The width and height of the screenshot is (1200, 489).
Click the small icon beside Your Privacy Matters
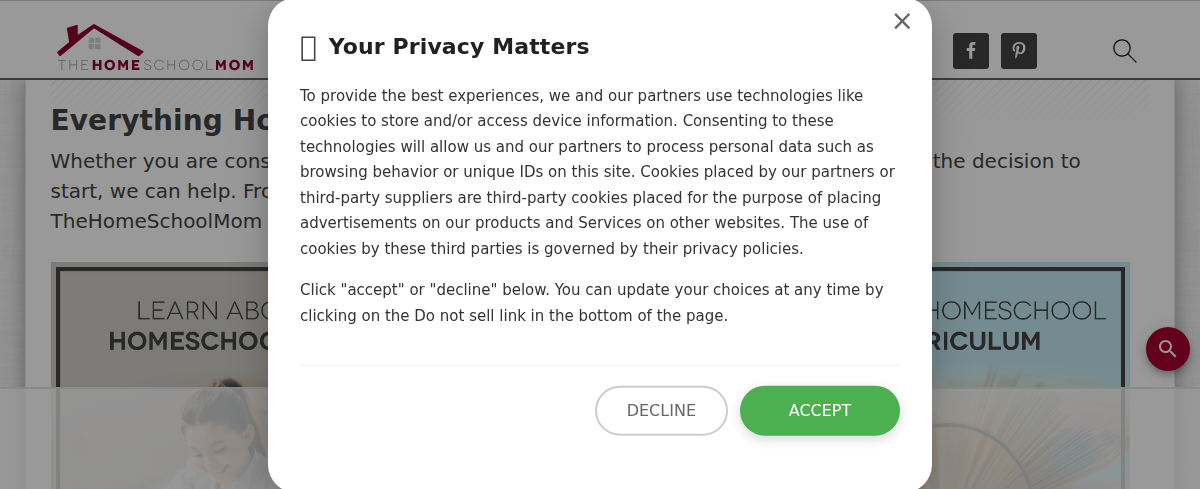(x=309, y=48)
